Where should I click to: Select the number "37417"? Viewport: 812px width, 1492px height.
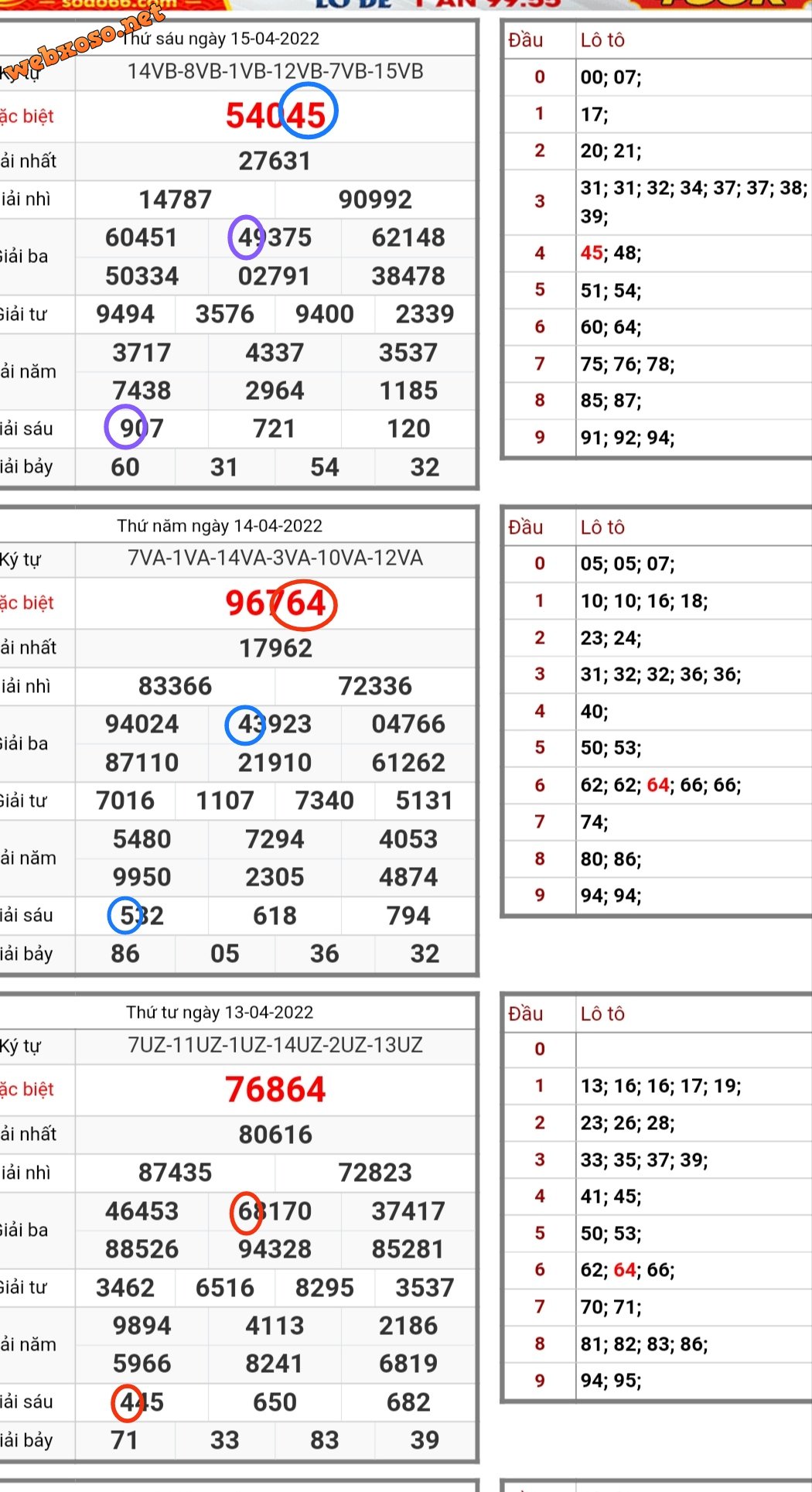click(x=408, y=1211)
